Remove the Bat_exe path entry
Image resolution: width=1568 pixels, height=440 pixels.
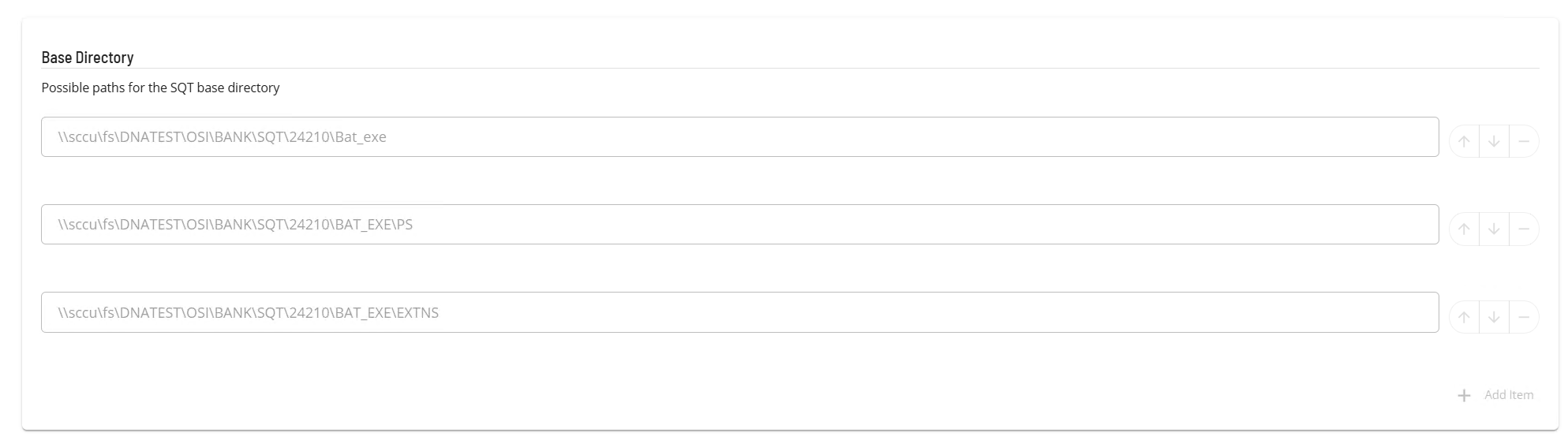[x=1524, y=142]
